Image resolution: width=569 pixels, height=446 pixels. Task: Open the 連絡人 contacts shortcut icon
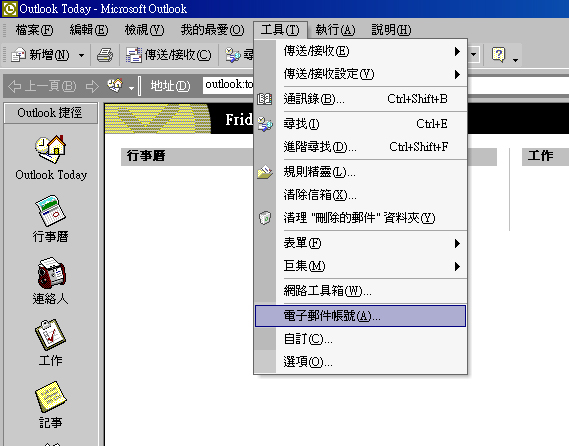tap(51, 273)
